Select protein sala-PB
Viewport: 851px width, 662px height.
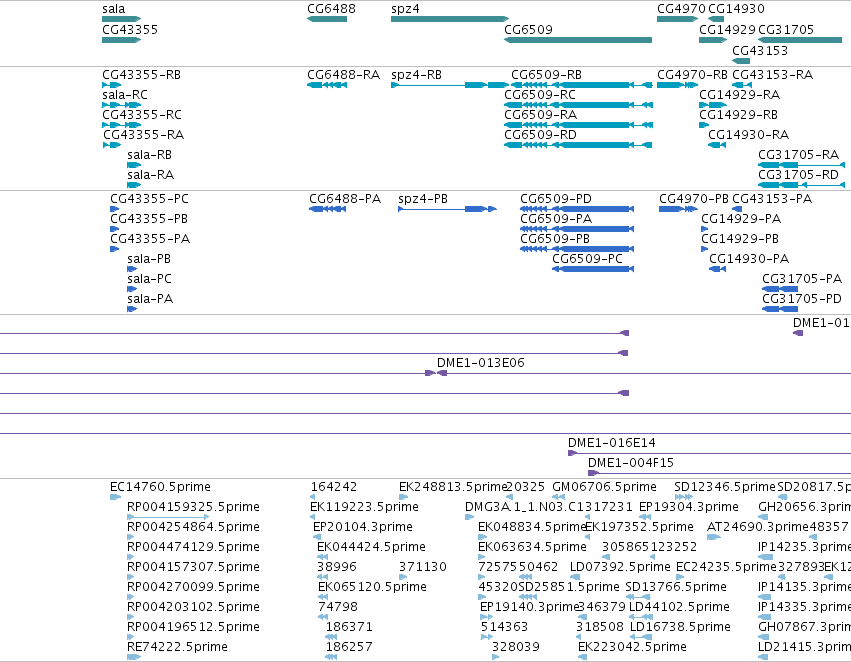pos(149,259)
